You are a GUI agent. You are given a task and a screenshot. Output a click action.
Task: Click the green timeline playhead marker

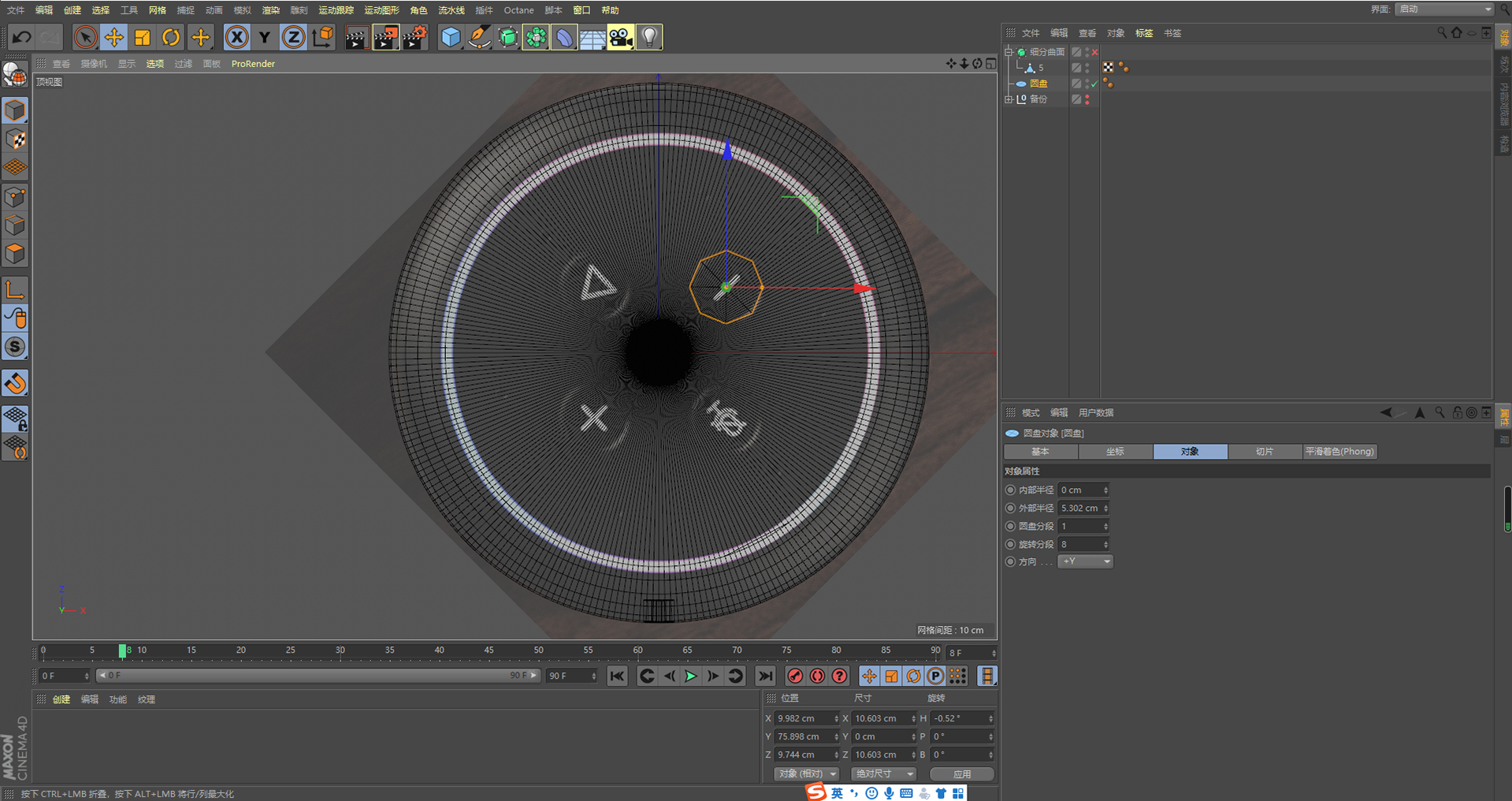(122, 650)
